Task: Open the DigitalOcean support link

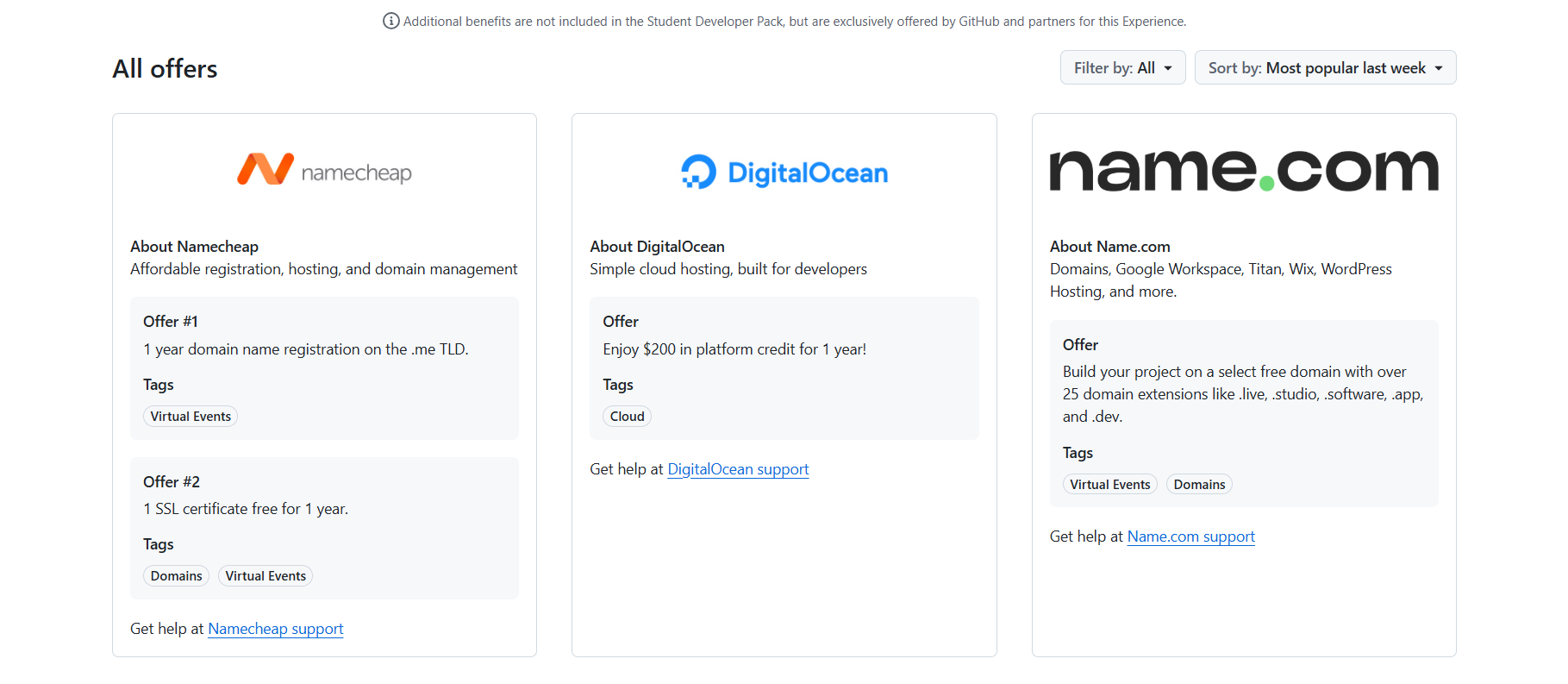Action: 738,469
